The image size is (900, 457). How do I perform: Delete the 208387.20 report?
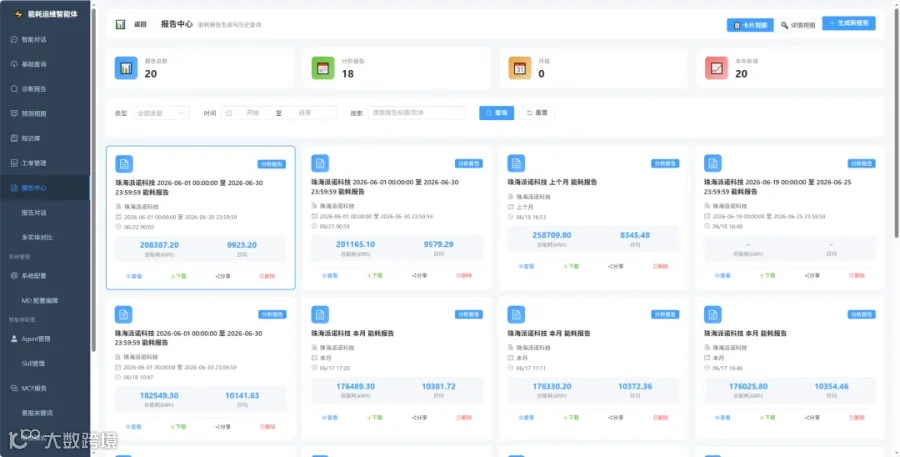coord(267,276)
